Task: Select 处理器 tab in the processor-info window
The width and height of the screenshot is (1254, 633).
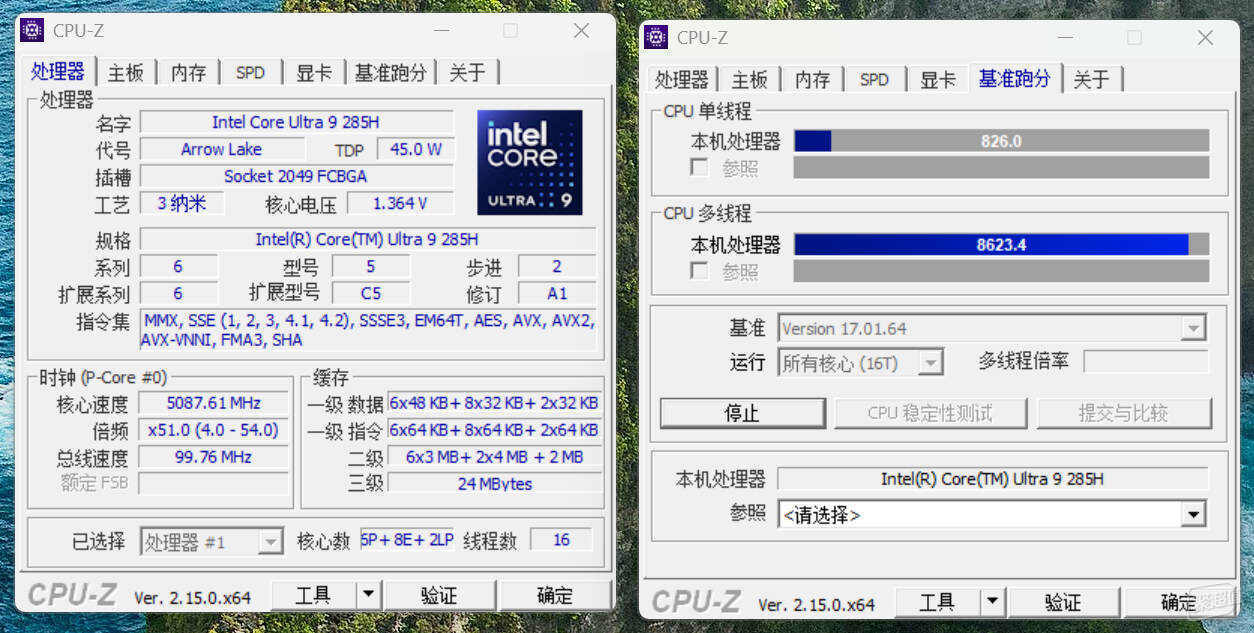Action: click(x=58, y=71)
